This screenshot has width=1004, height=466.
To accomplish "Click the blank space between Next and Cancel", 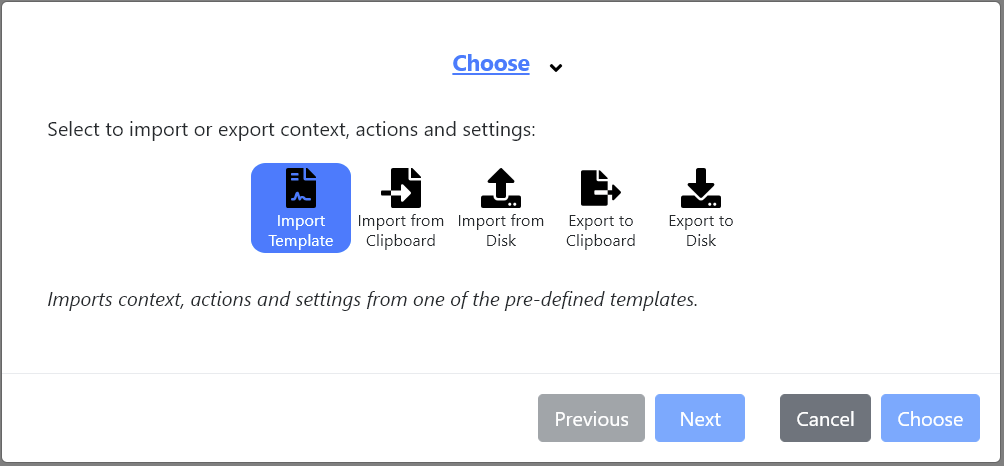I will coord(762,418).
